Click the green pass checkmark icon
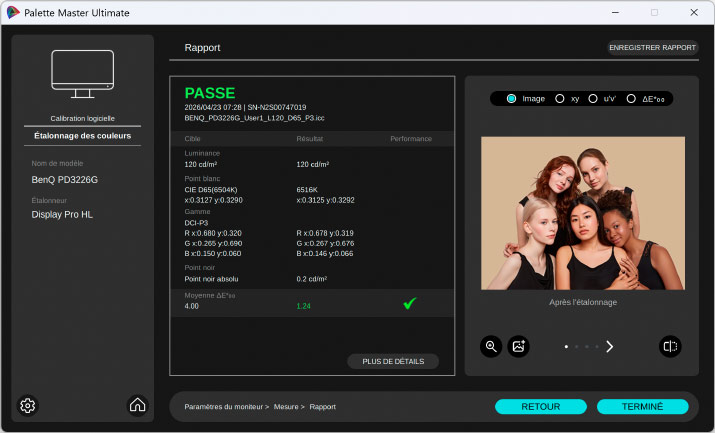The width and height of the screenshot is (715, 433). (410, 304)
